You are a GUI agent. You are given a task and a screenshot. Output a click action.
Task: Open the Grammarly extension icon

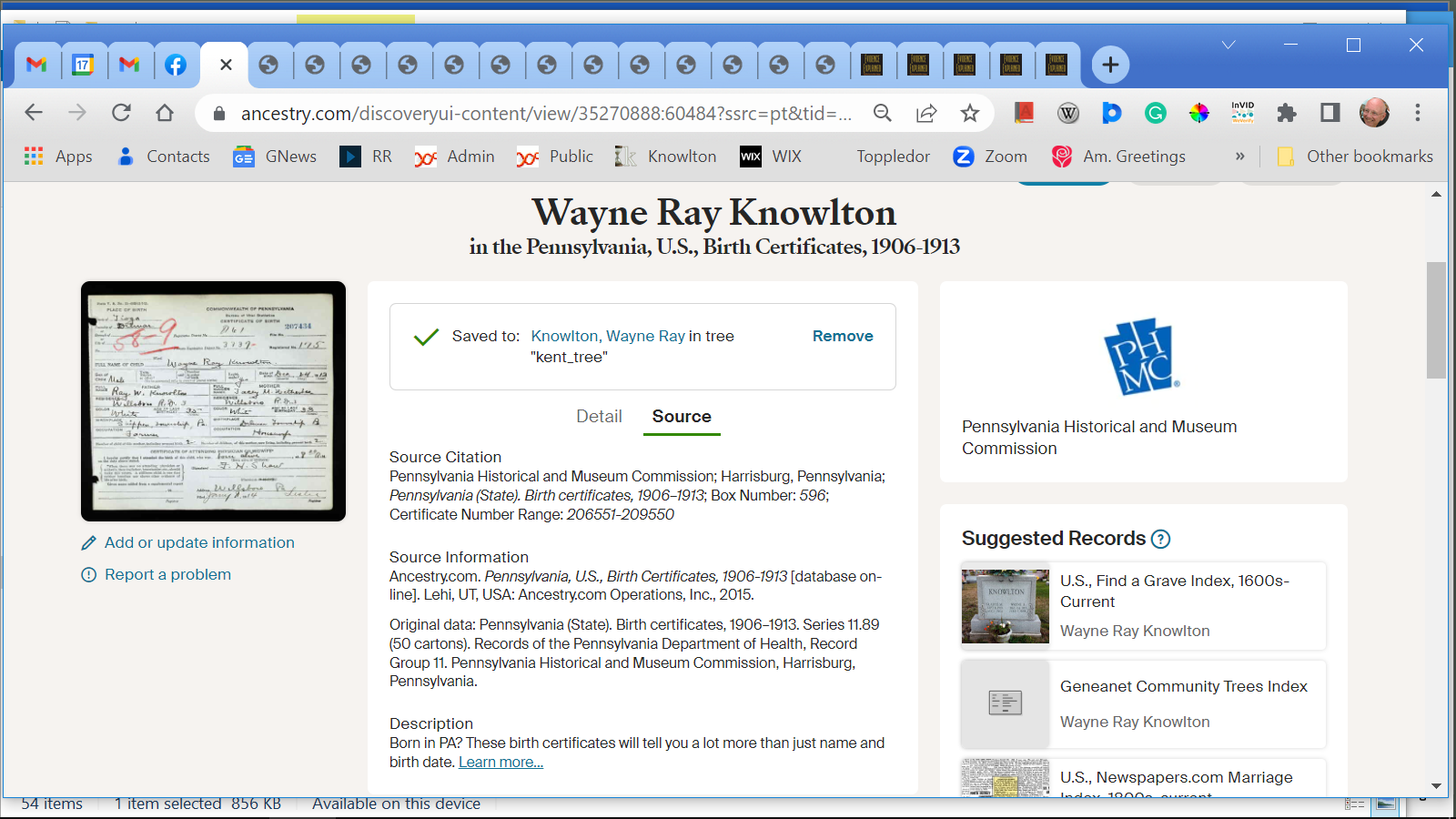click(1156, 113)
